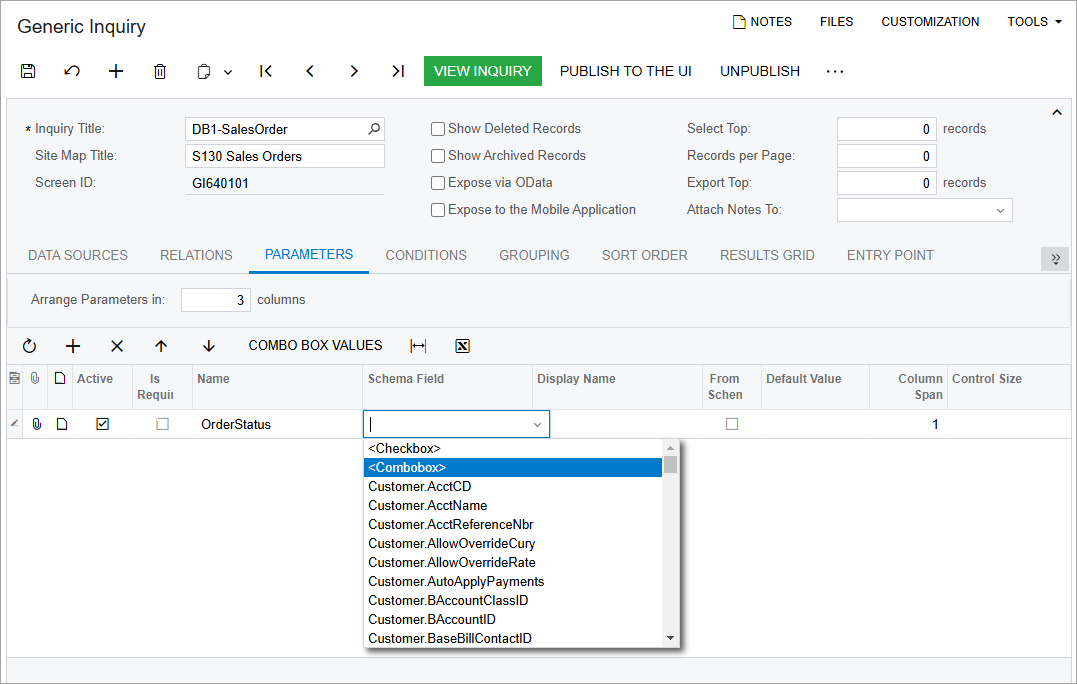Open the TOOLS menu dropdown
The height and width of the screenshot is (684, 1077).
pos(1034,22)
